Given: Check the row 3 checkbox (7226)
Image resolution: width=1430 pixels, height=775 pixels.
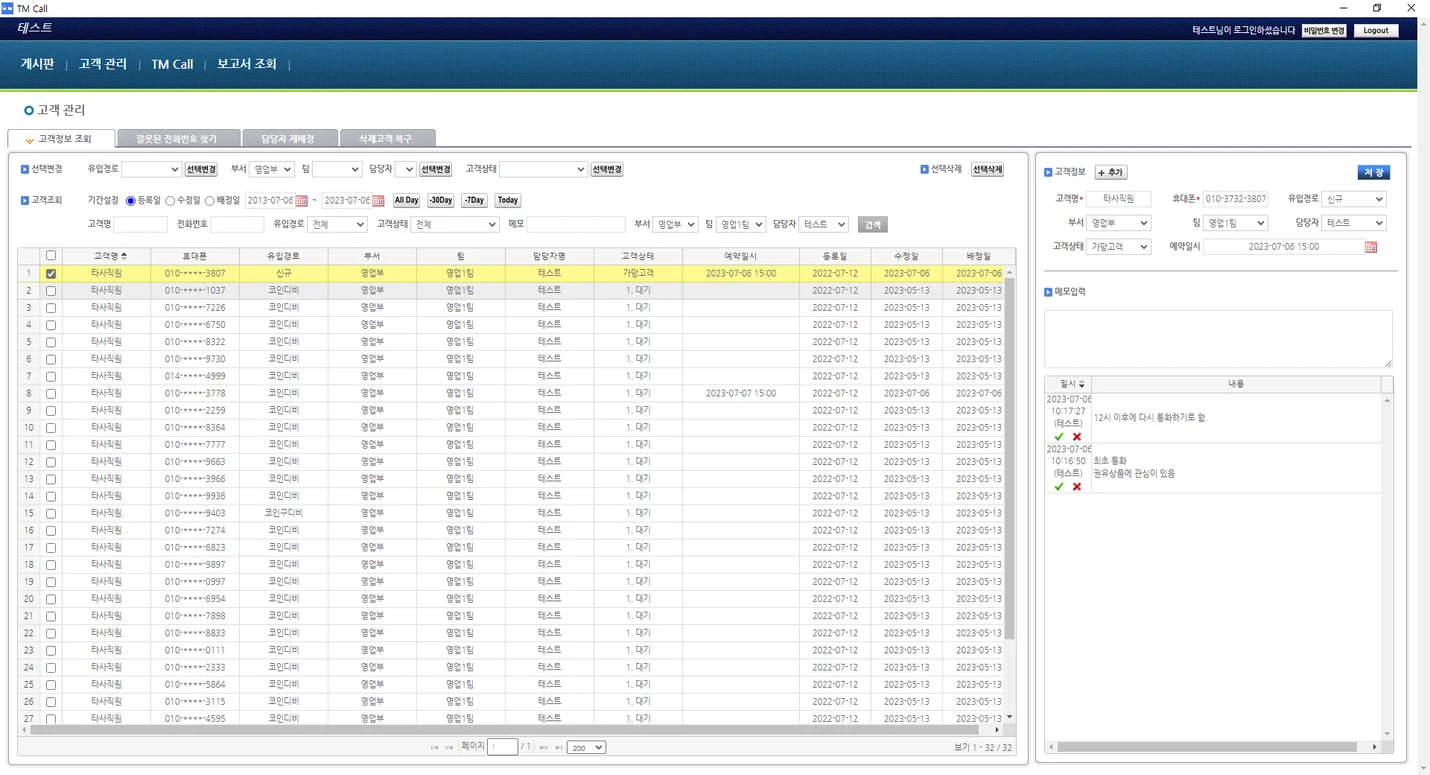Looking at the screenshot, I should 51,308.
